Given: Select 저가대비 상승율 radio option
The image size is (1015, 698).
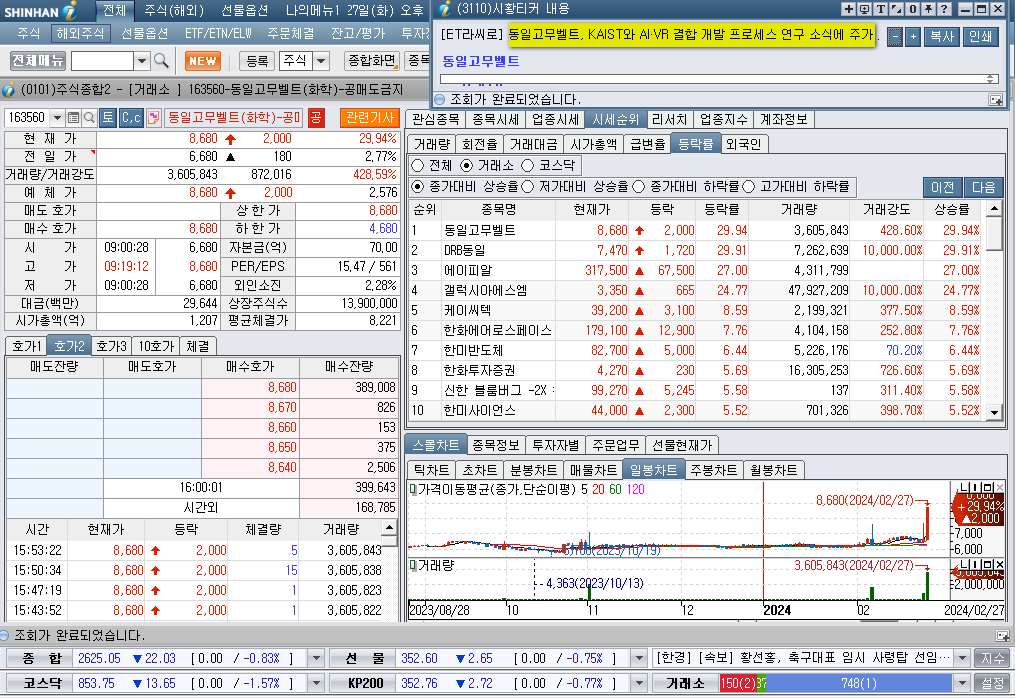Looking at the screenshot, I should click(x=528, y=186).
